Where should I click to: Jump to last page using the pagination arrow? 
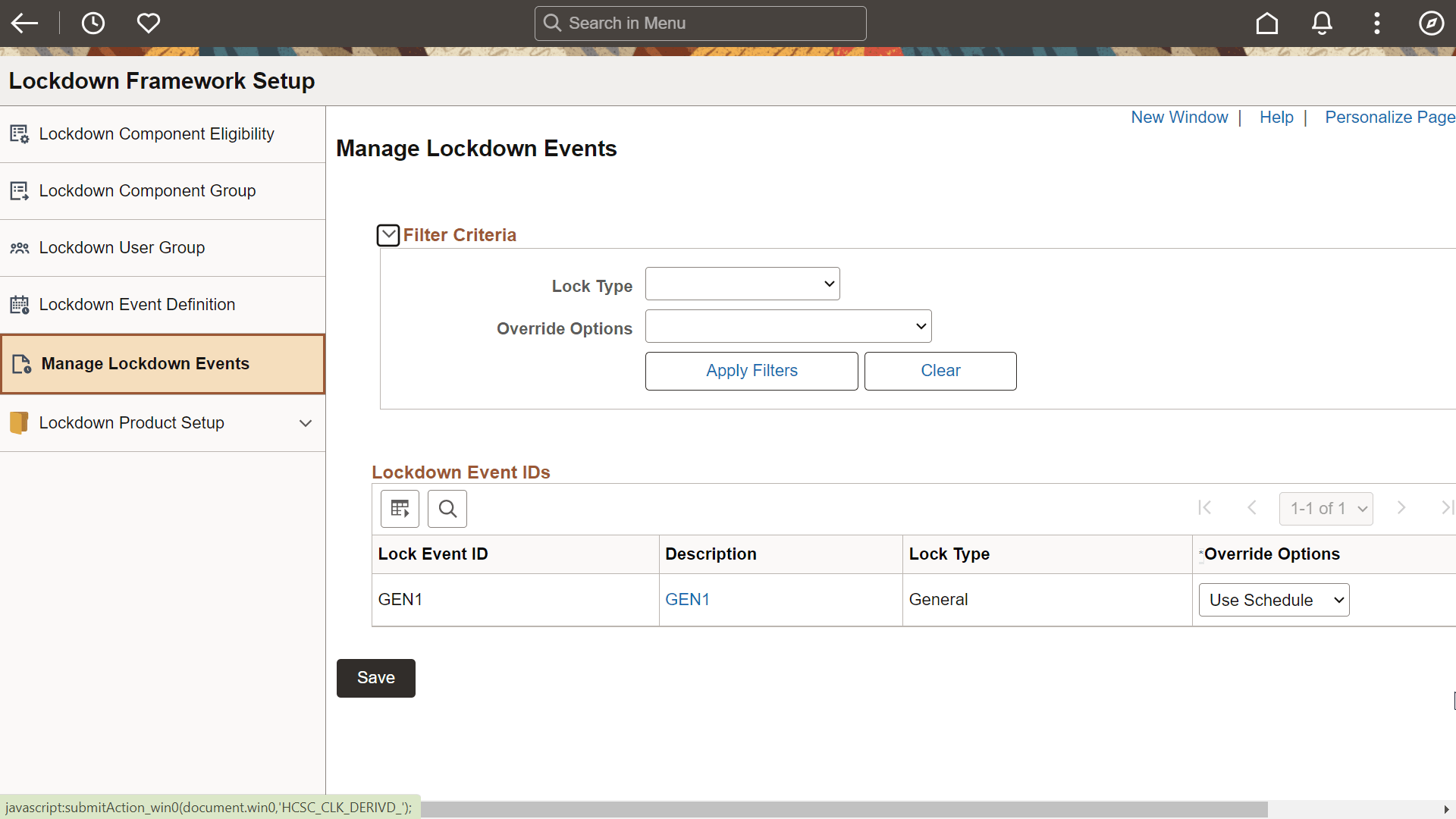(x=1448, y=507)
